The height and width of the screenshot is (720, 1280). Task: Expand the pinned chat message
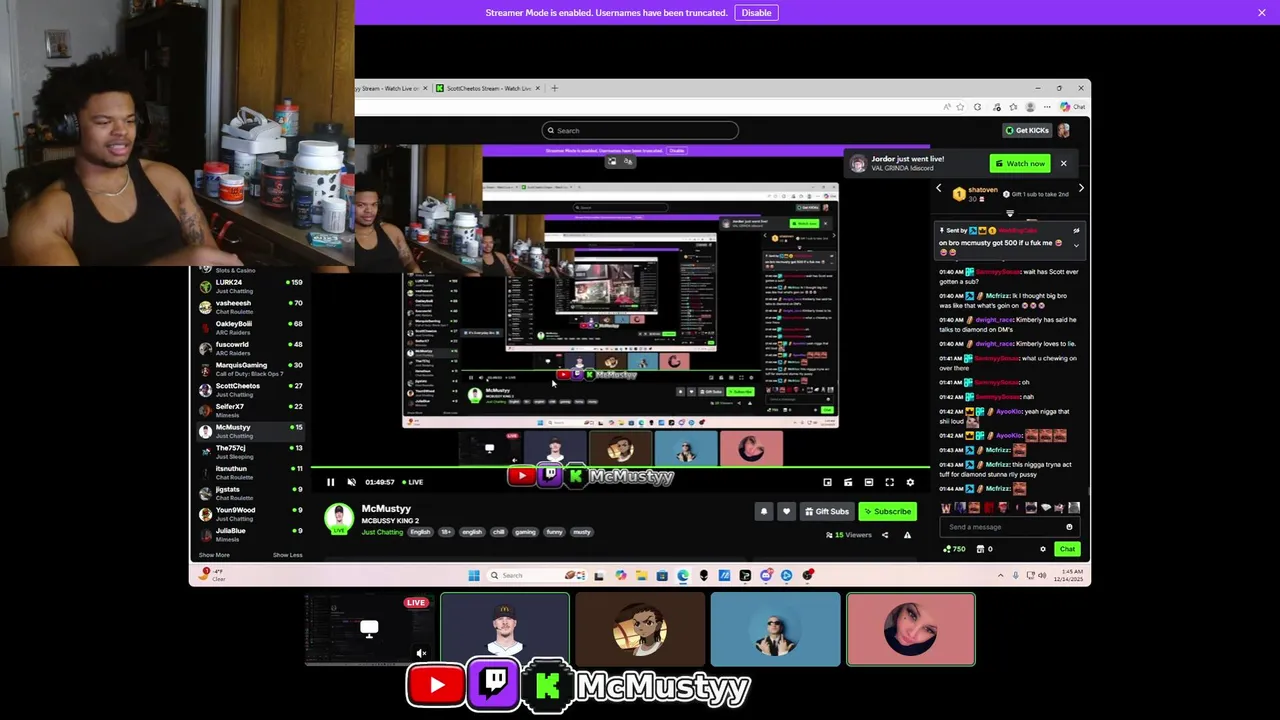click(x=1076, y=244)
